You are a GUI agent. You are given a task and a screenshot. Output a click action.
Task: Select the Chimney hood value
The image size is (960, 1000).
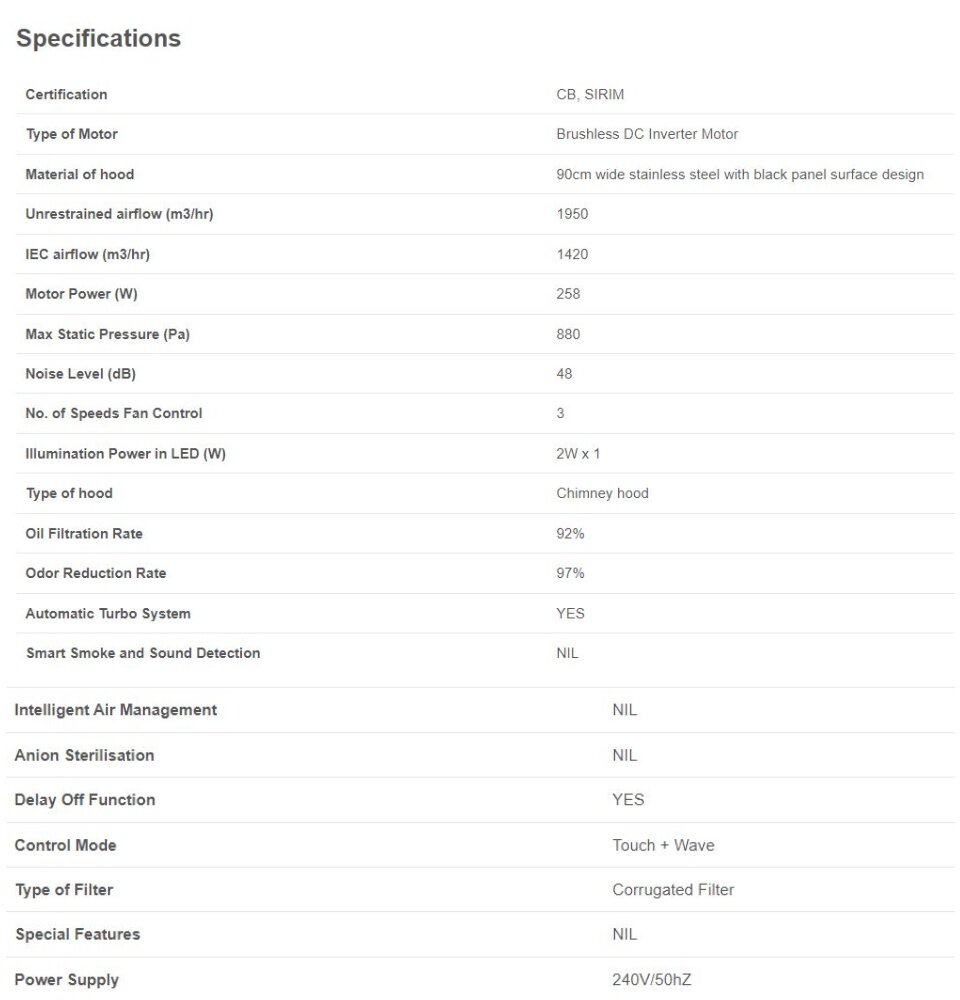pos(602,493)
